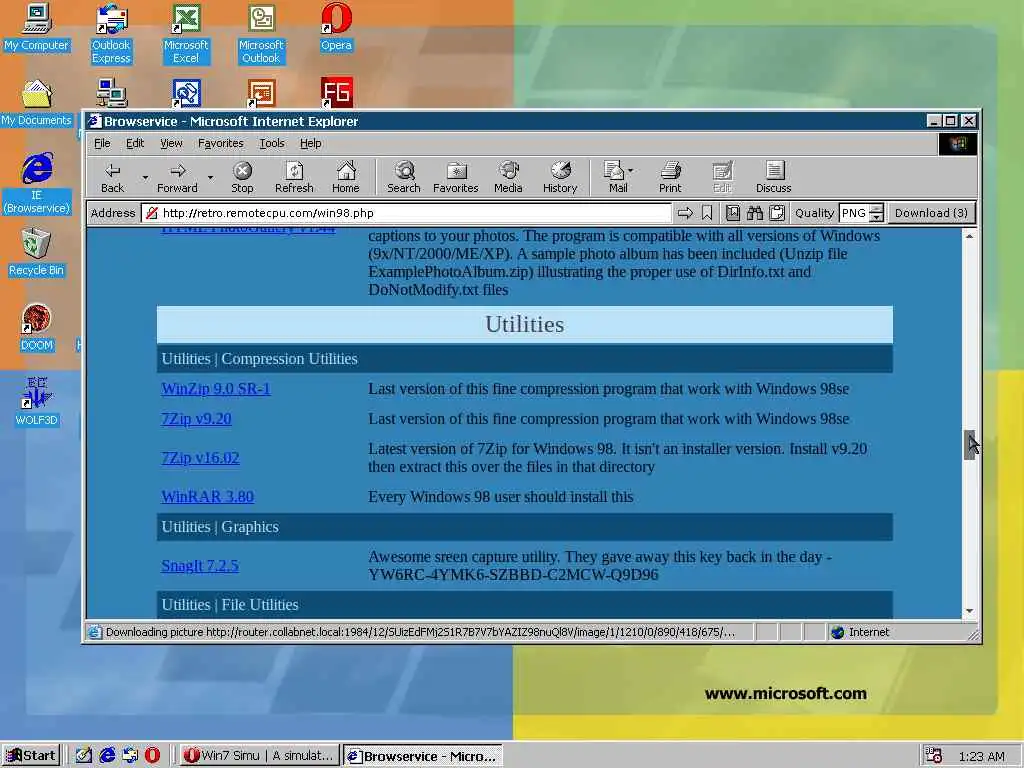Open Back button history dropdown arrow

145,178
